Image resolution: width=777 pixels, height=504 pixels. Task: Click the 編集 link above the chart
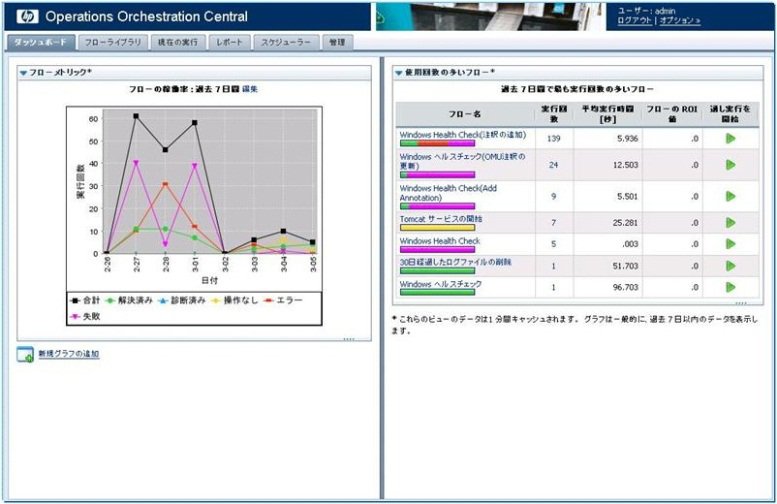(250, 89)
